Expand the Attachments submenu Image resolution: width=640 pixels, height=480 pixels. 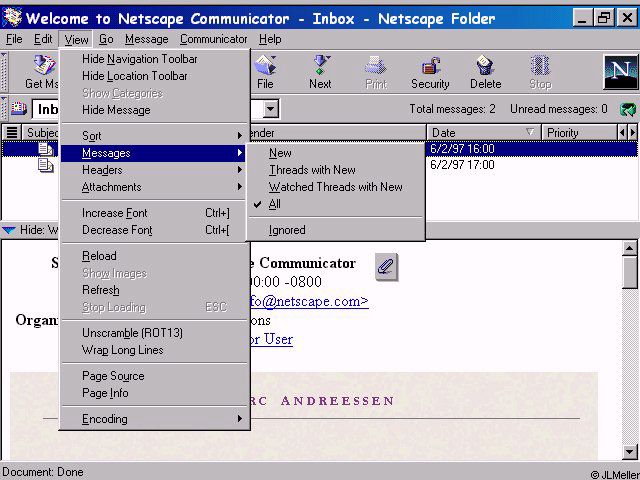[x=154, y=187]
